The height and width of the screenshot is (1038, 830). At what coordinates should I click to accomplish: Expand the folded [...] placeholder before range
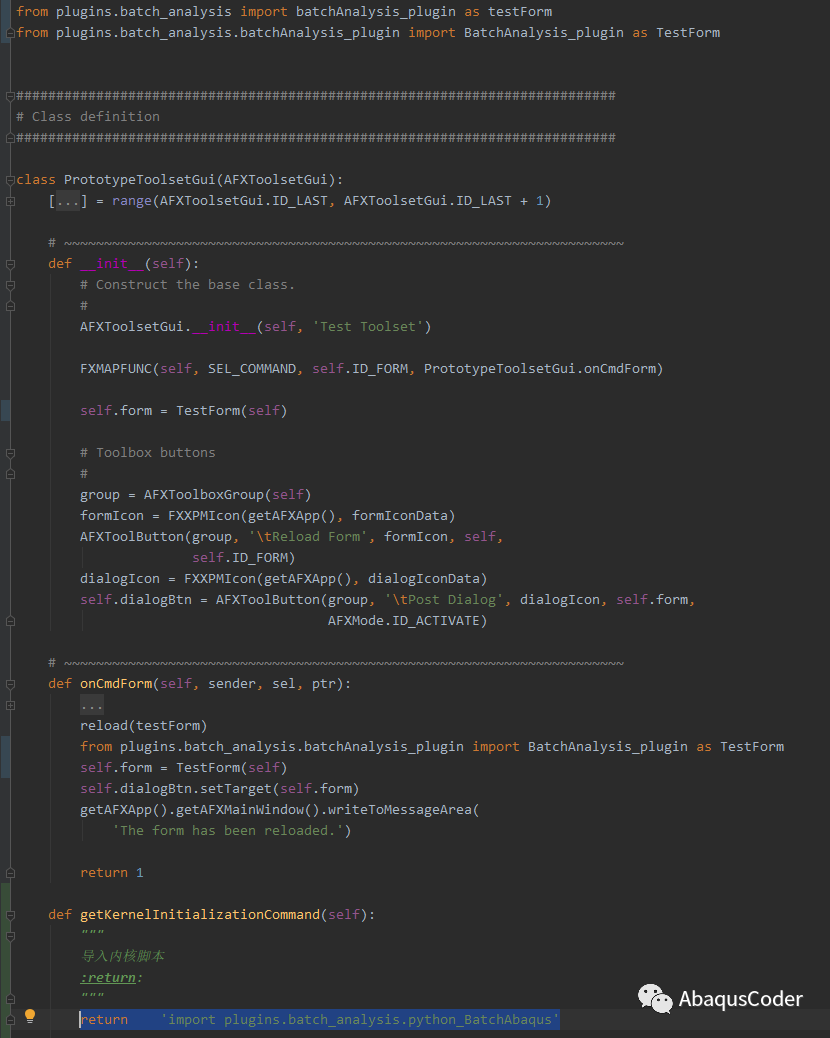68,201
